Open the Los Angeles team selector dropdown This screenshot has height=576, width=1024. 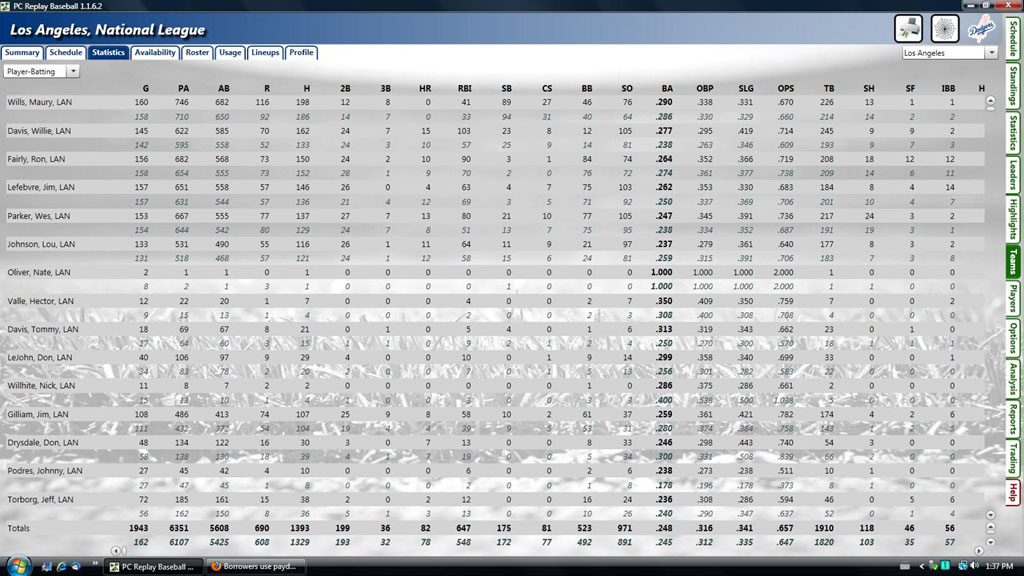(948, 52)
